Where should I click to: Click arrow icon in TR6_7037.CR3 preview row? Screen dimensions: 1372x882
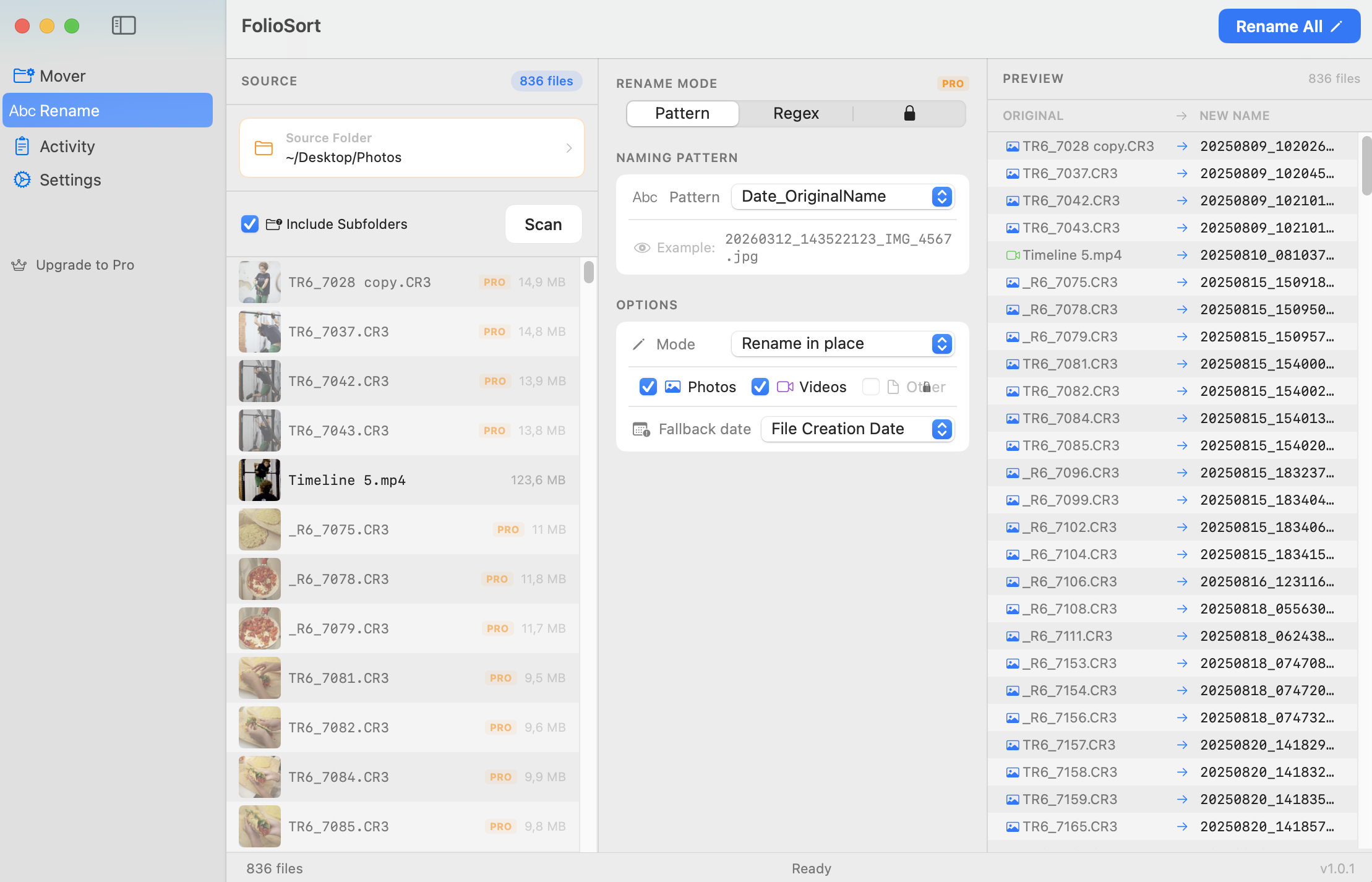click(1182, 174)
